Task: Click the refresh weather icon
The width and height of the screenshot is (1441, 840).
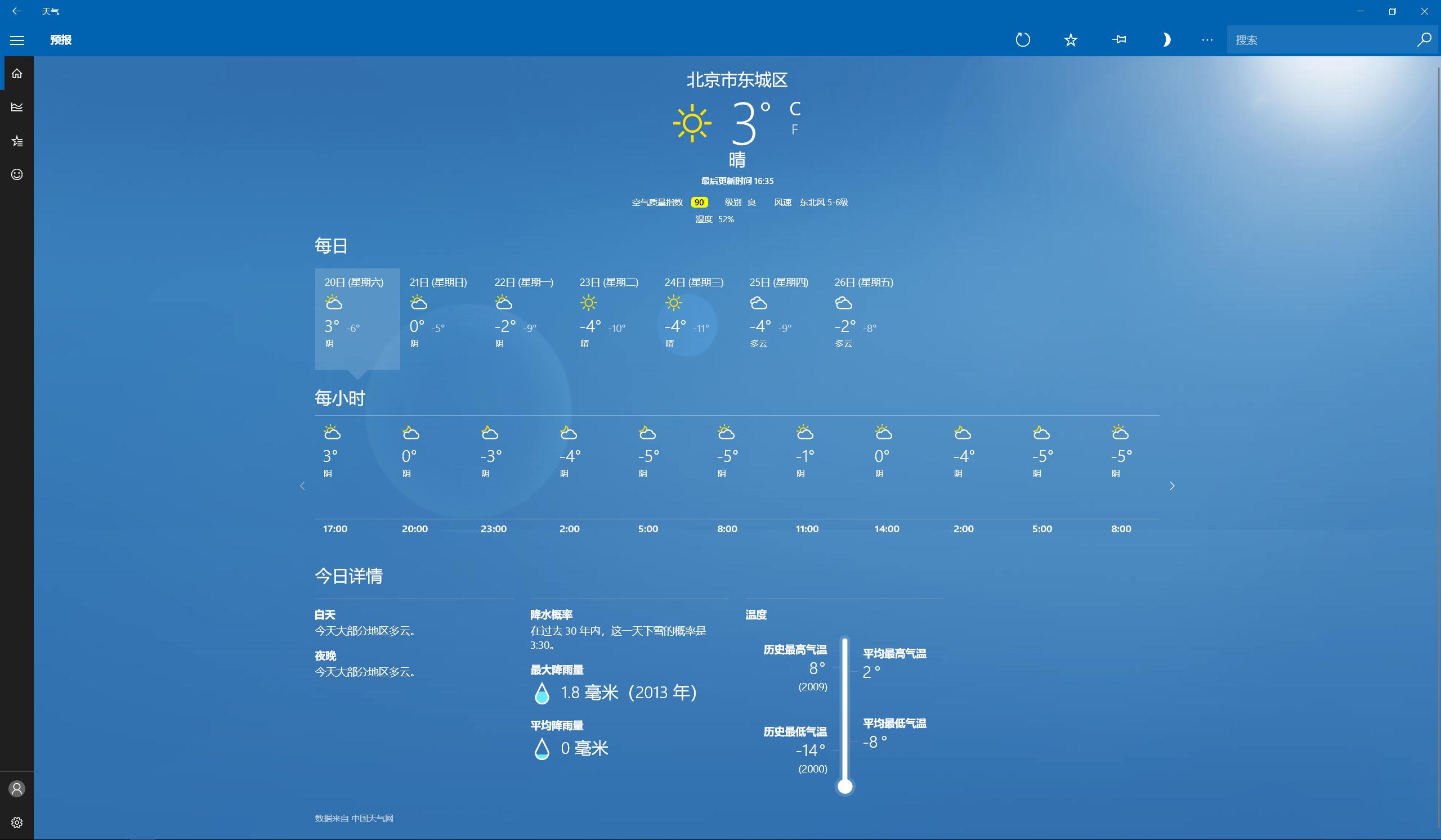Action: click(1022, 40)
